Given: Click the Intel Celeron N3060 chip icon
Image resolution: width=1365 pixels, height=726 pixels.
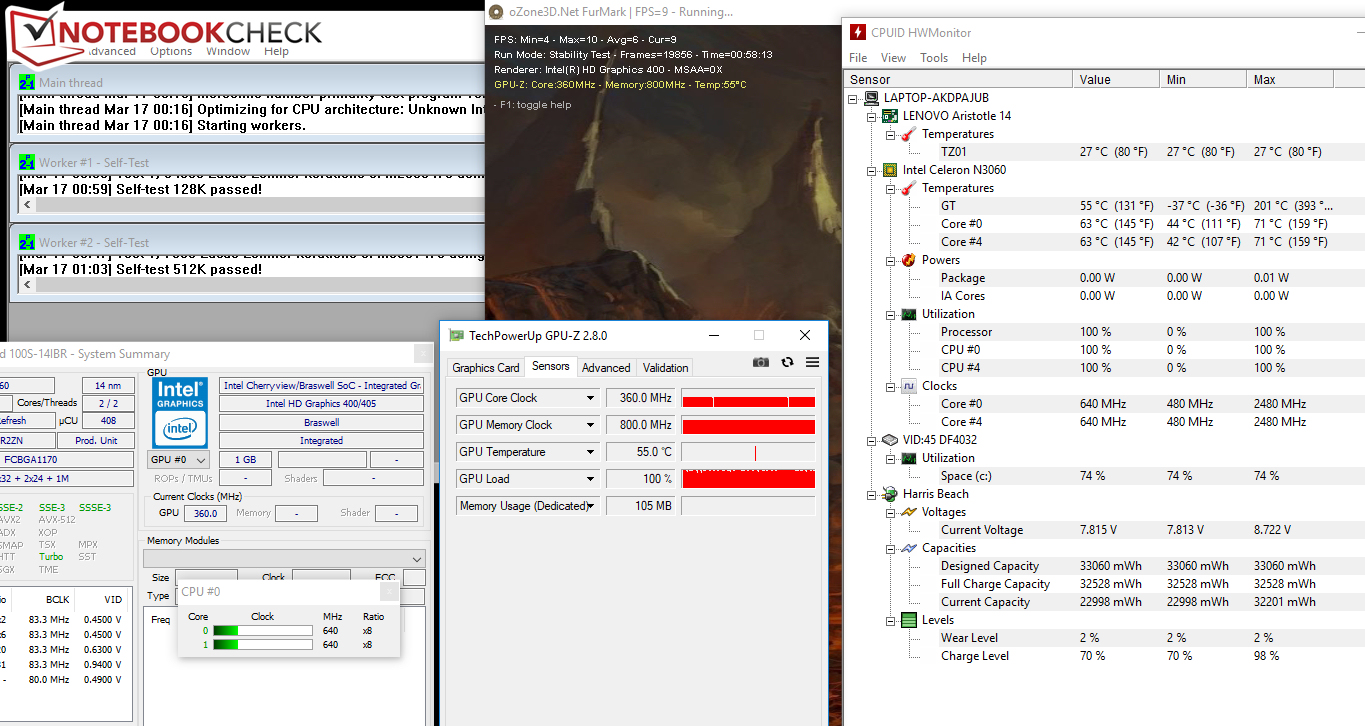Looking at the screenshot, I should (890, 170).
